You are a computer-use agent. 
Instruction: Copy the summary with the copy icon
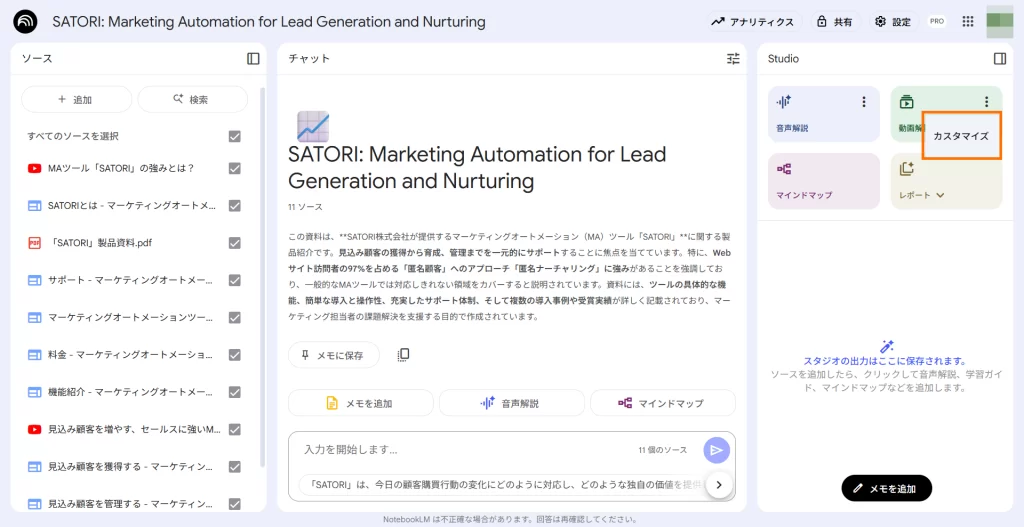click(x=404, y=355)
